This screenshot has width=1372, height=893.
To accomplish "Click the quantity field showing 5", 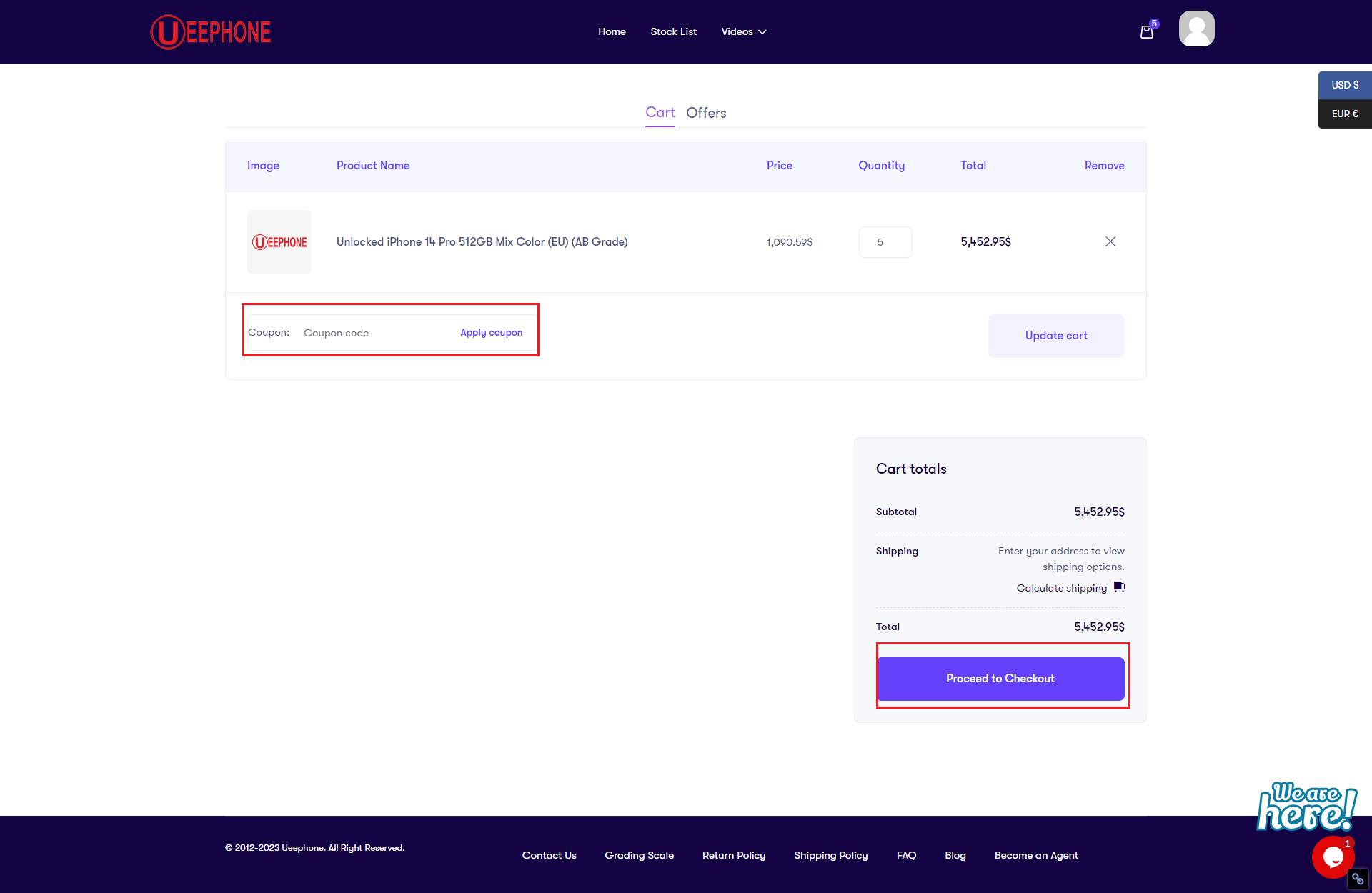I will coord(885,242).
